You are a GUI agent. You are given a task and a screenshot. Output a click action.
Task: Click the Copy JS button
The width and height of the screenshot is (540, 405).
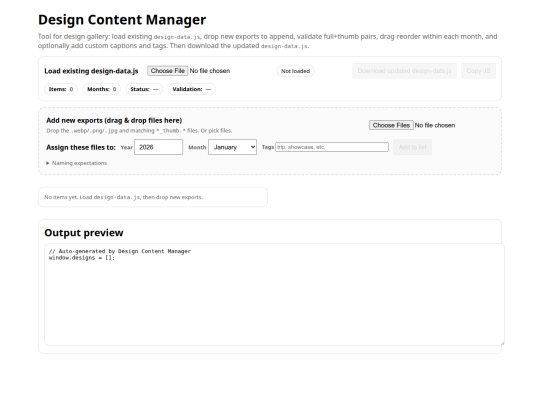478,71
